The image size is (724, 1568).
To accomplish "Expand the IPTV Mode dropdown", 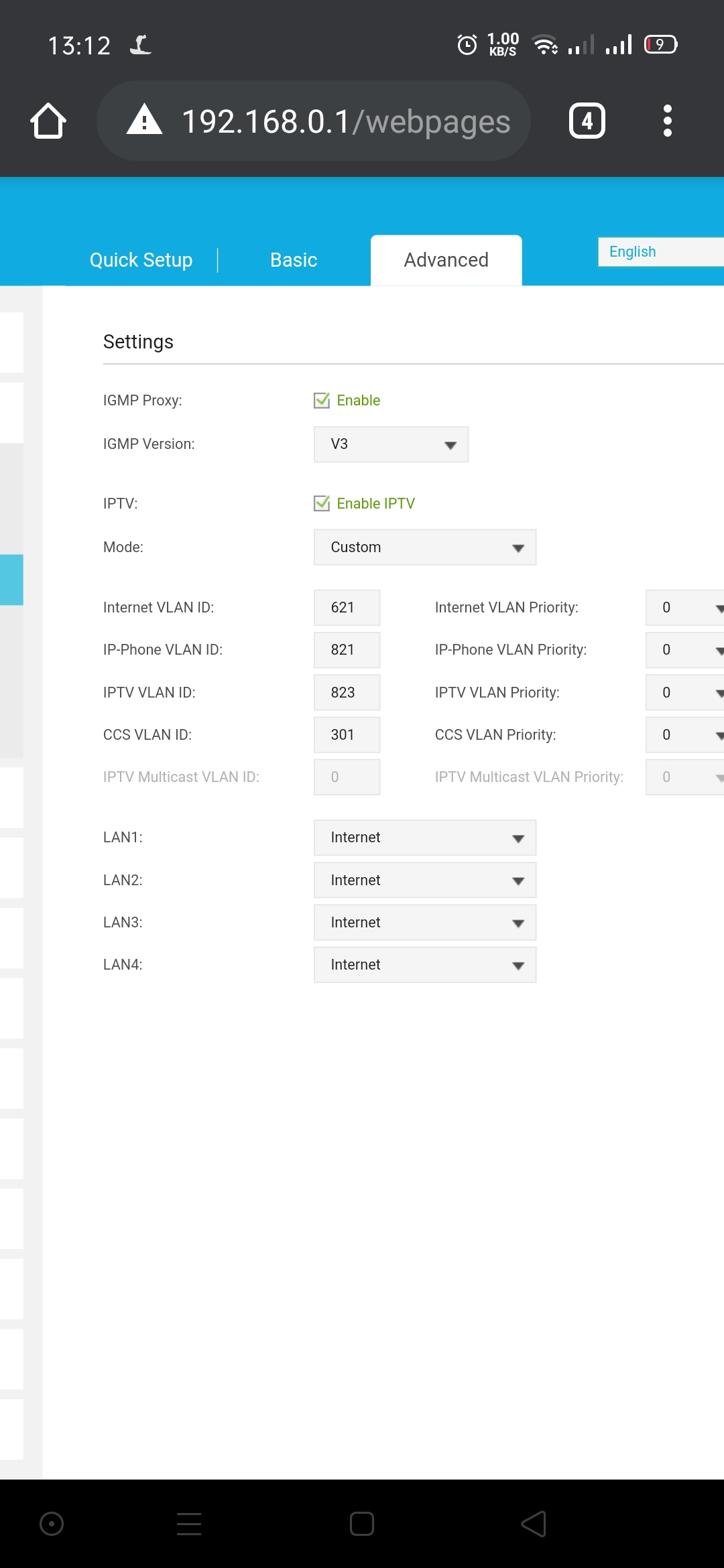I will pos(424,547).
